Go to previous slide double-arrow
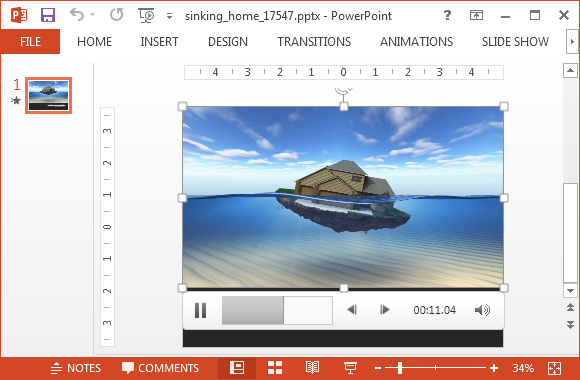 click(x=570, y=307)
